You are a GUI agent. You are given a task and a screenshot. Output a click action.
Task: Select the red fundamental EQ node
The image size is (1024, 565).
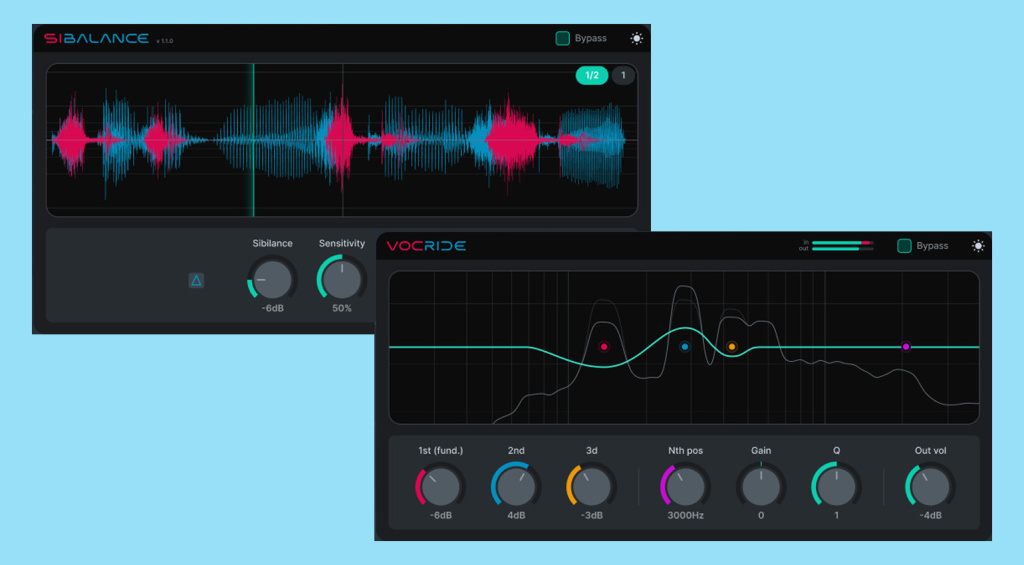click(x=603, y=347)
